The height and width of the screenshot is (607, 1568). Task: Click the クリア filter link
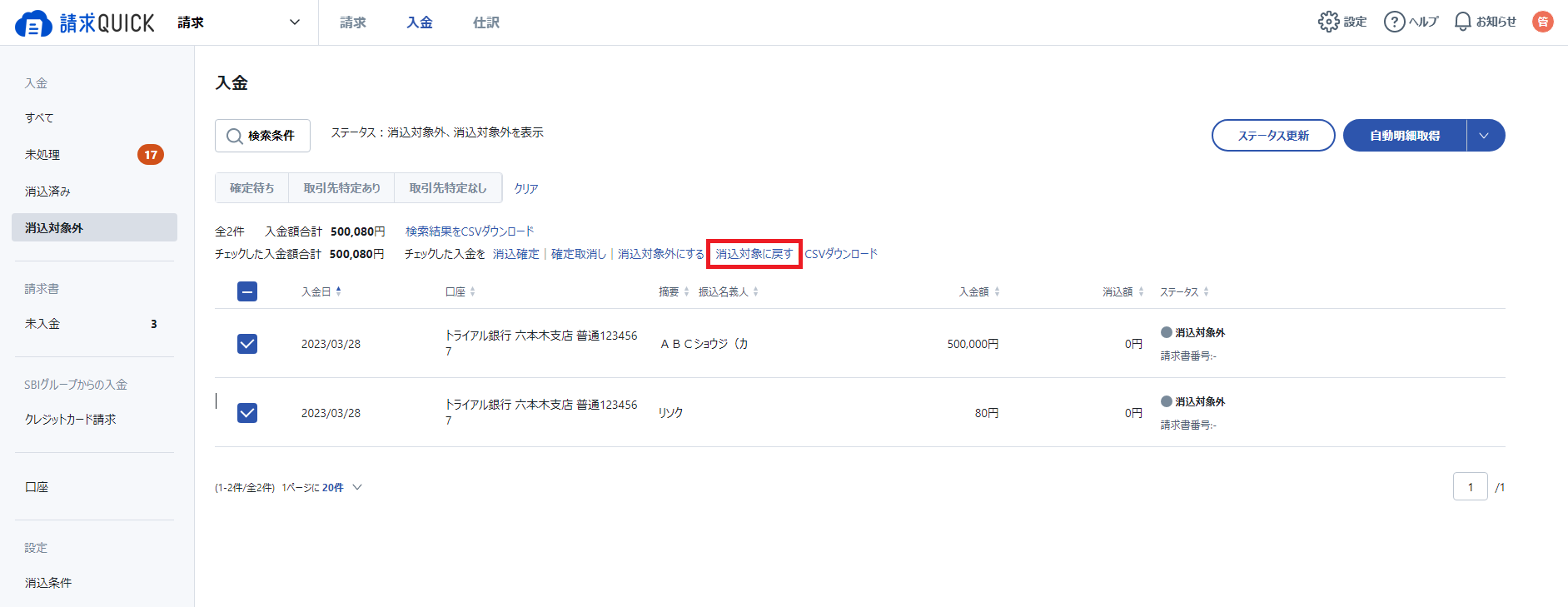pos(526,189)
